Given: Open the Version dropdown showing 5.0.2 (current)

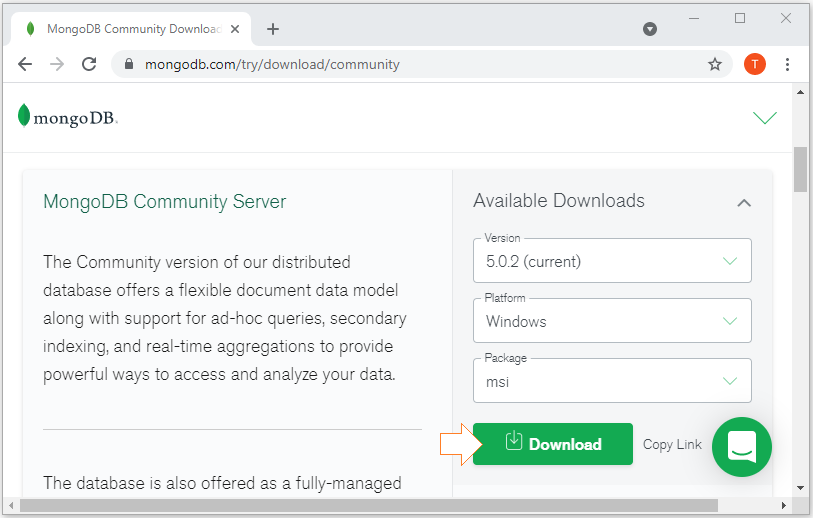Looking at the screenshot, I should tap(612, 261).
